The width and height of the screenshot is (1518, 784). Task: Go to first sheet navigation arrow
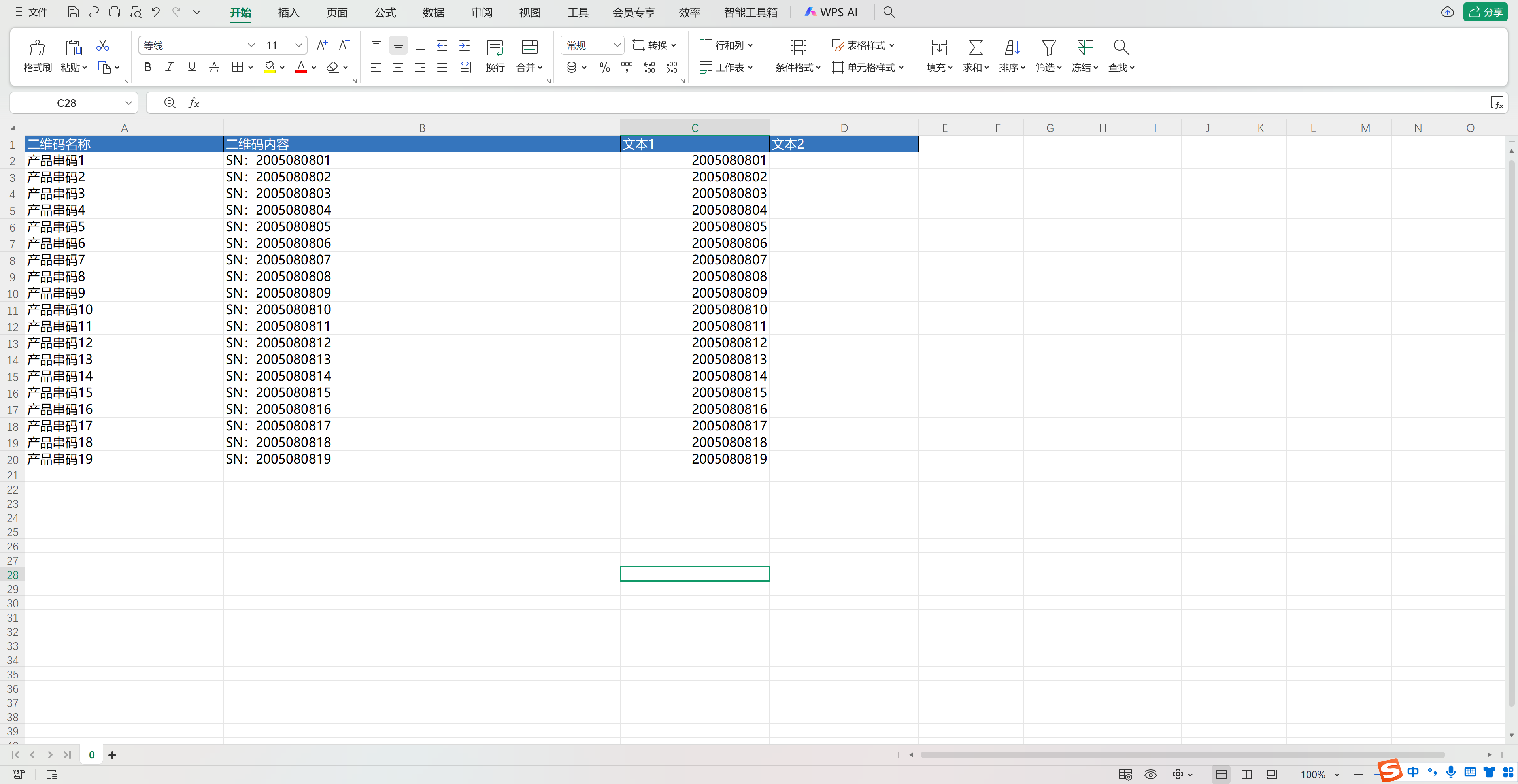click(15, 754)
